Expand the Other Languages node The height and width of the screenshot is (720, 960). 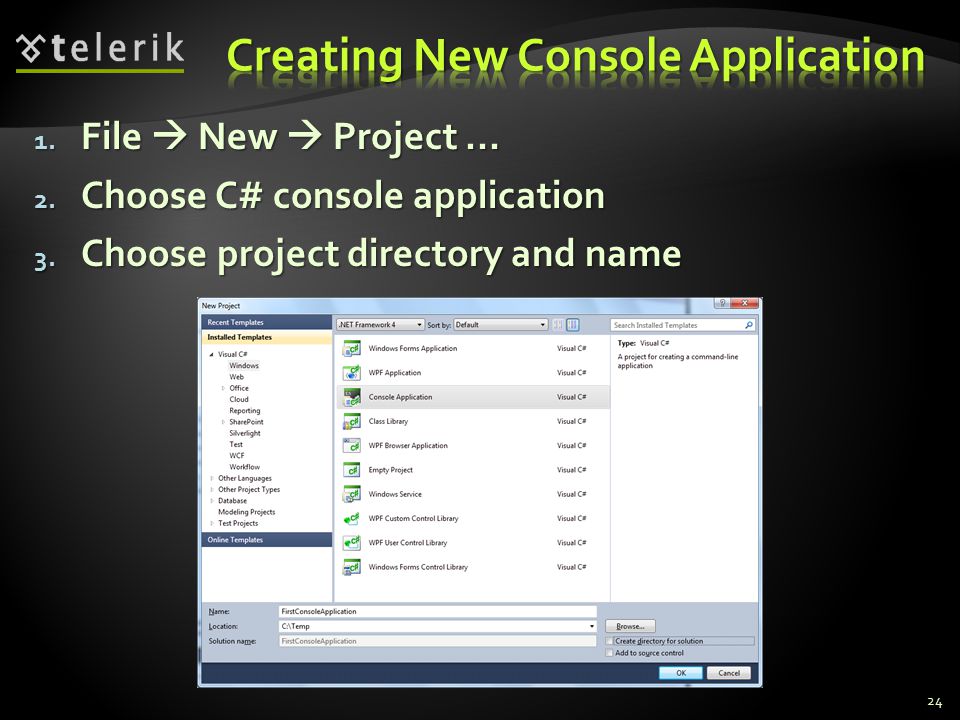coord(212,478)
